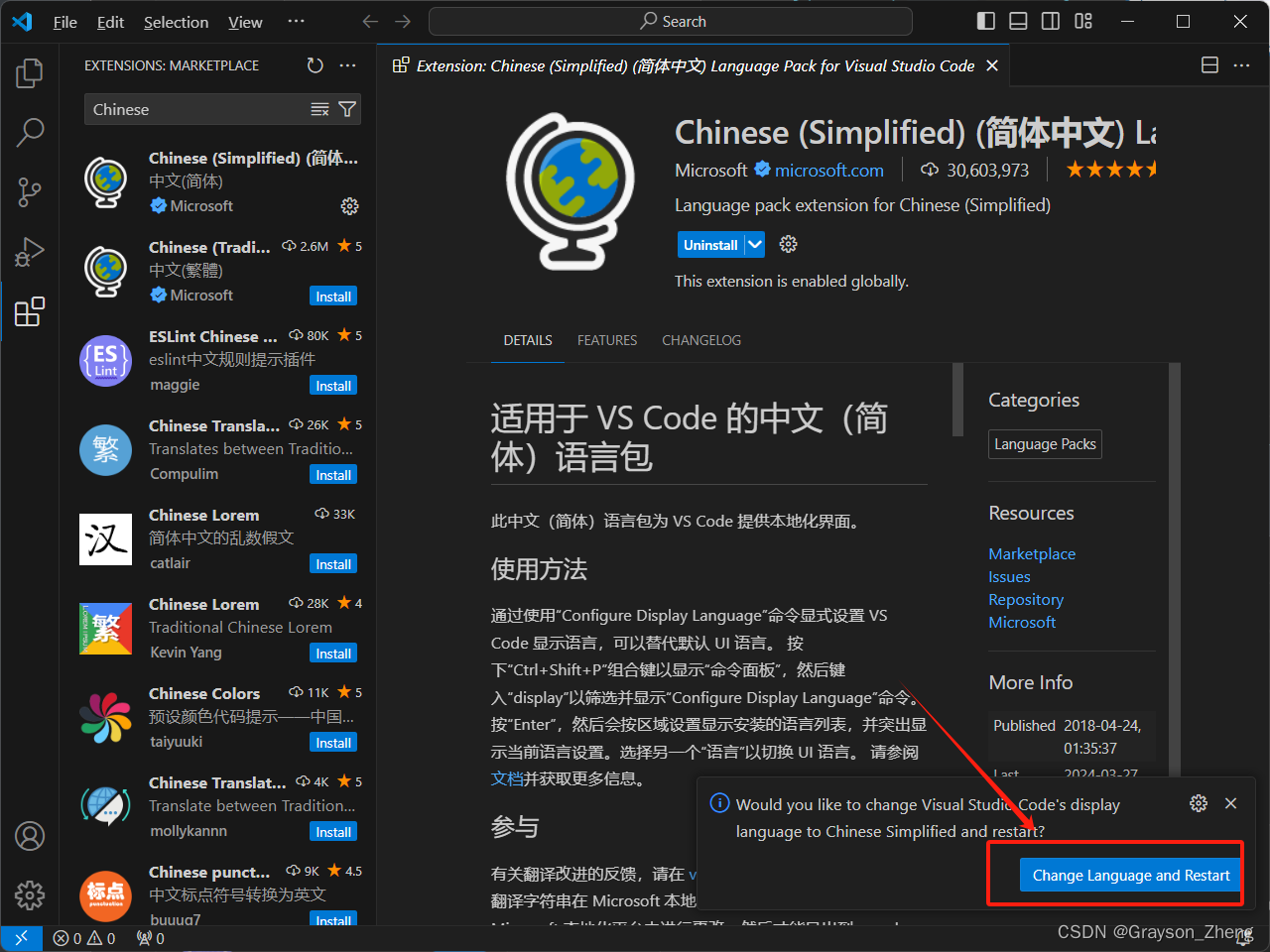Click the 文档 documentation link
This screenshot has height=952, width=1270.
tap(506, 778)
